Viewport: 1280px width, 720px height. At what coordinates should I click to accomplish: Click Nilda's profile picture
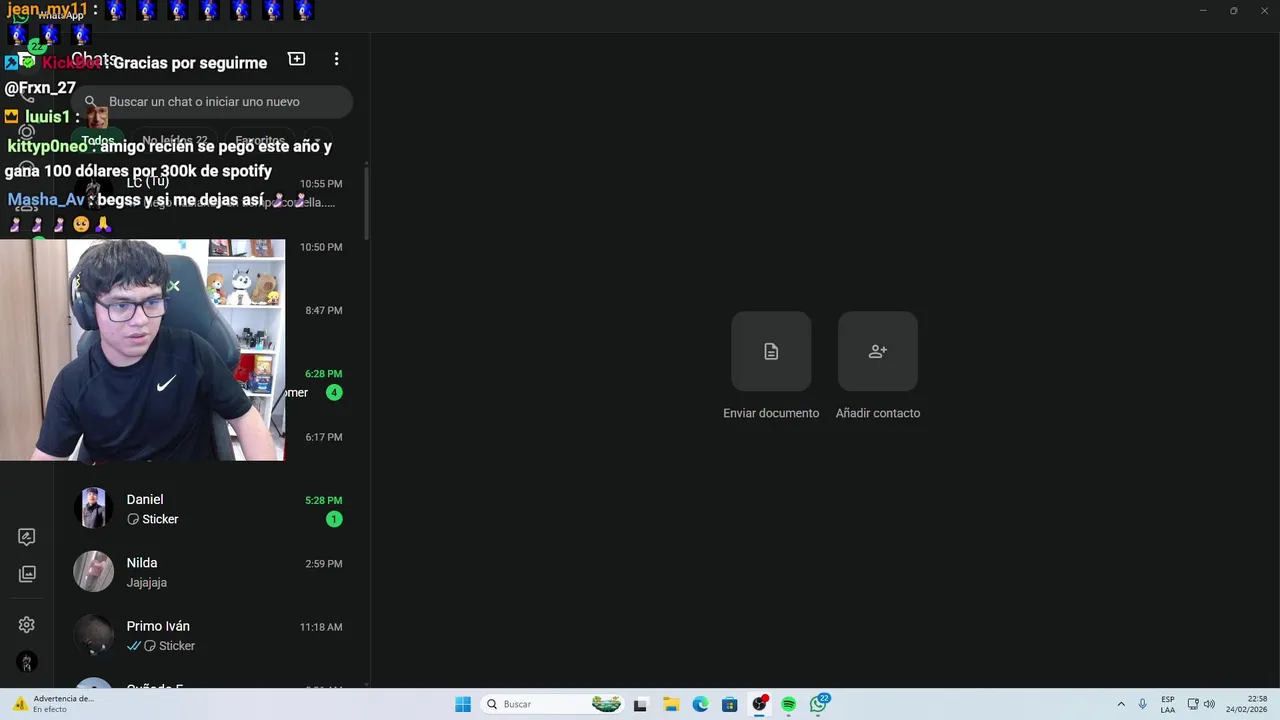tap(93, 571)
